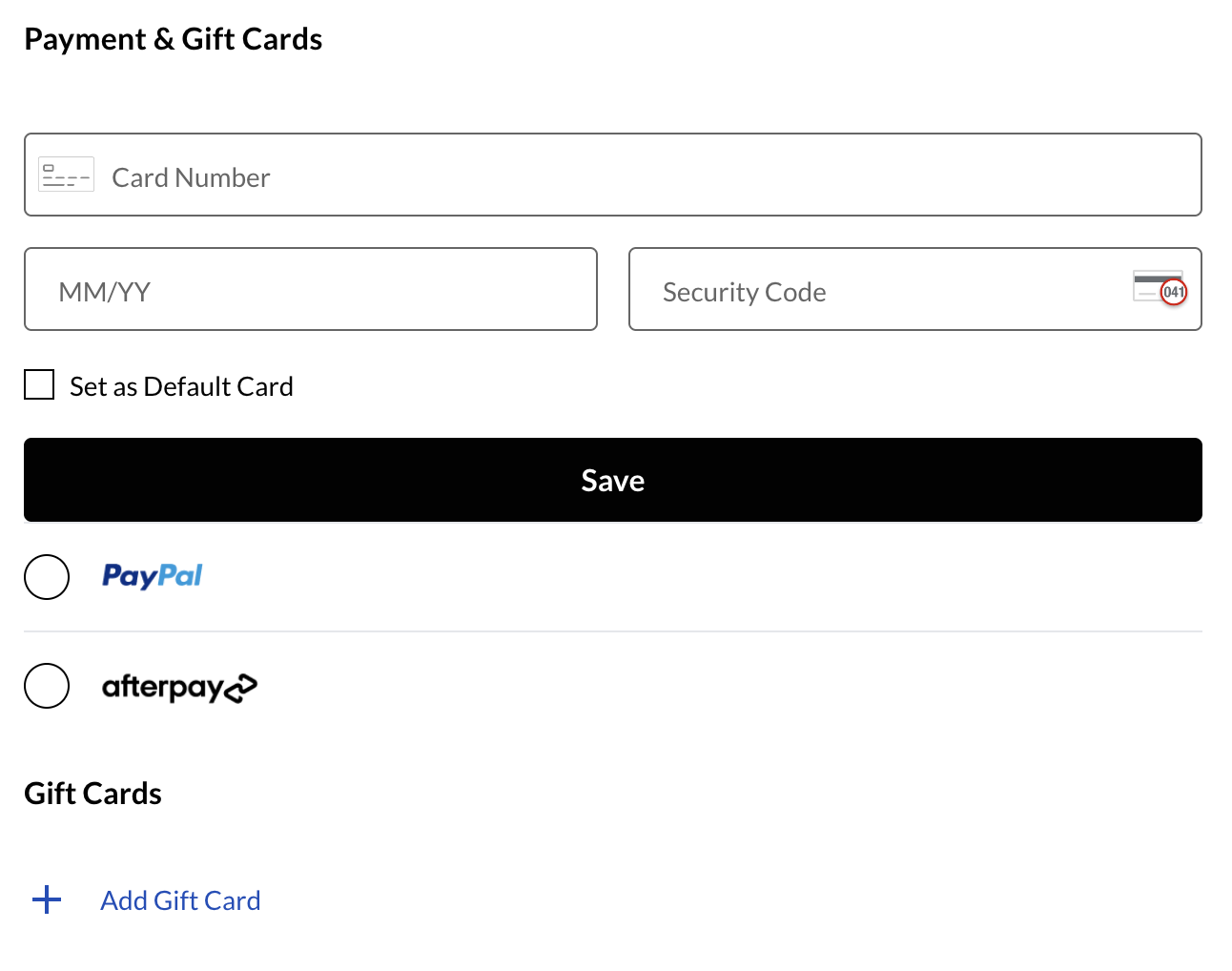Image resolution: width=1232 pixels, height=971 pixels.
Task: Focus the Card Number input field
Action: (x=667, y=176)
